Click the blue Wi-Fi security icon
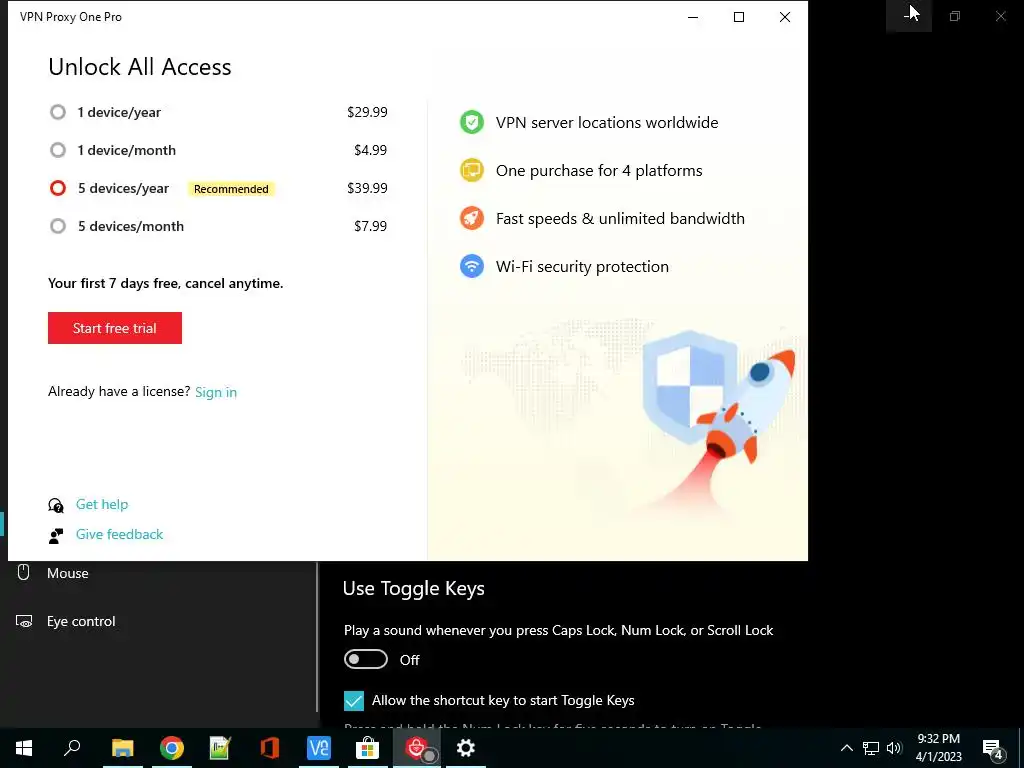 click(x=472, y=266)
